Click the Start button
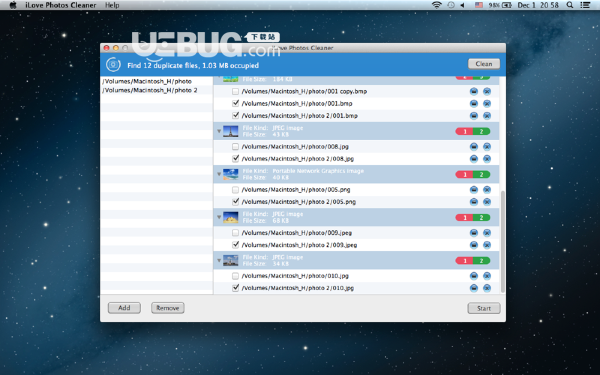 point(484,308)
